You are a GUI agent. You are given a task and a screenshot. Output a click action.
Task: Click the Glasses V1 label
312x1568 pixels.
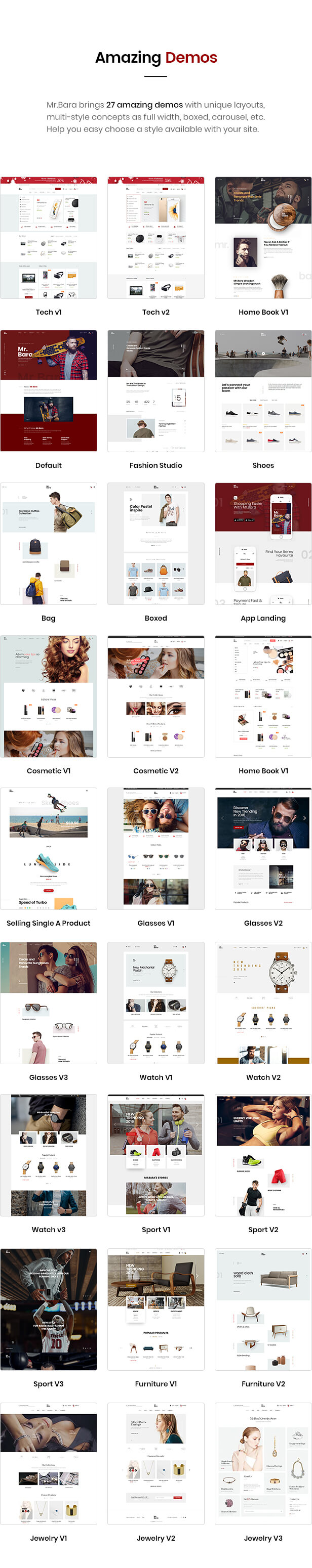[x=156, y=923]
